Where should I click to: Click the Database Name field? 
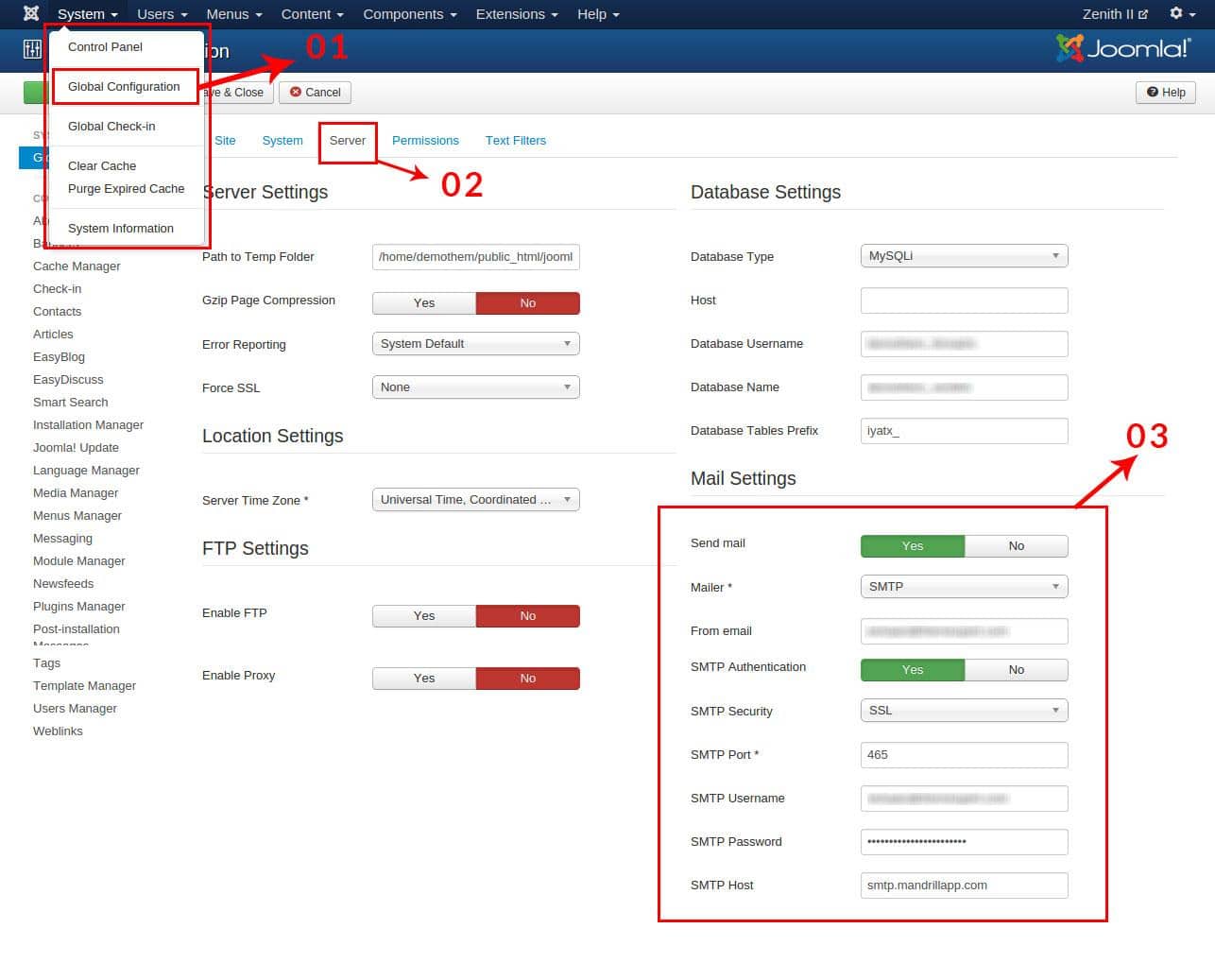tap(965, 387)
